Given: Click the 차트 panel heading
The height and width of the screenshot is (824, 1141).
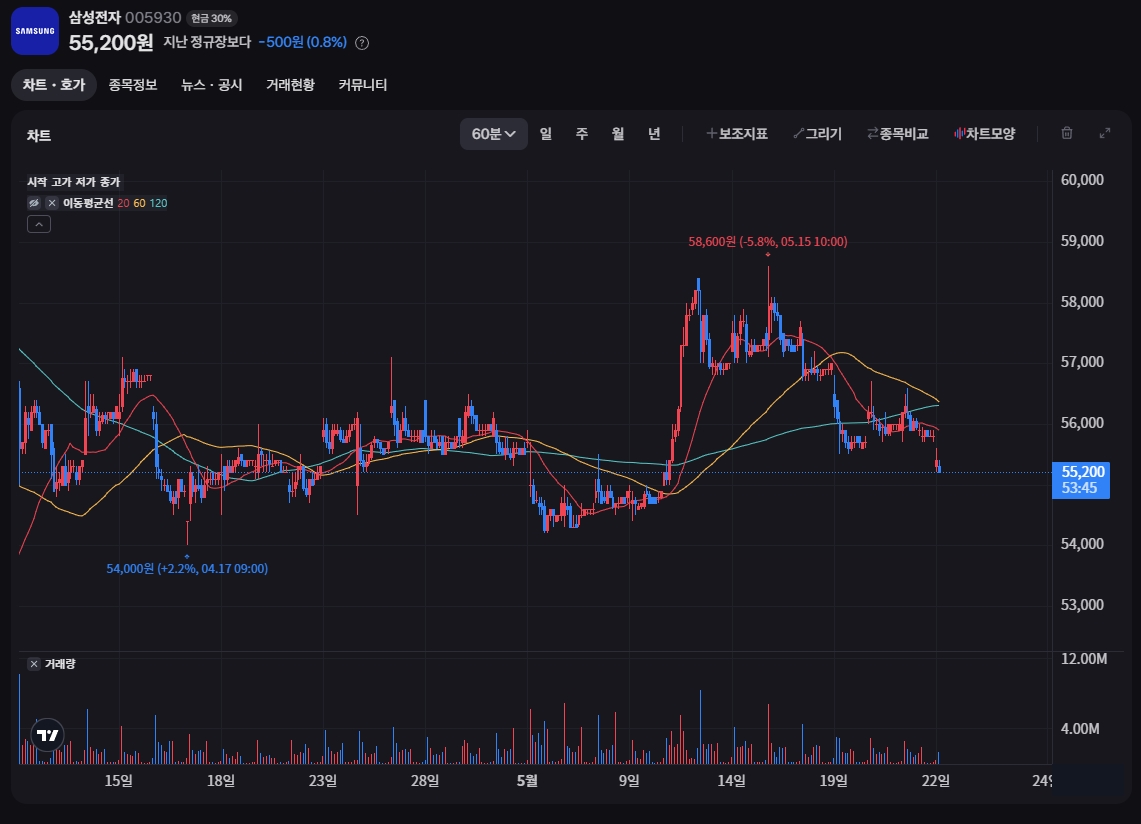Looking at the screenshot, I should [39, 135].
